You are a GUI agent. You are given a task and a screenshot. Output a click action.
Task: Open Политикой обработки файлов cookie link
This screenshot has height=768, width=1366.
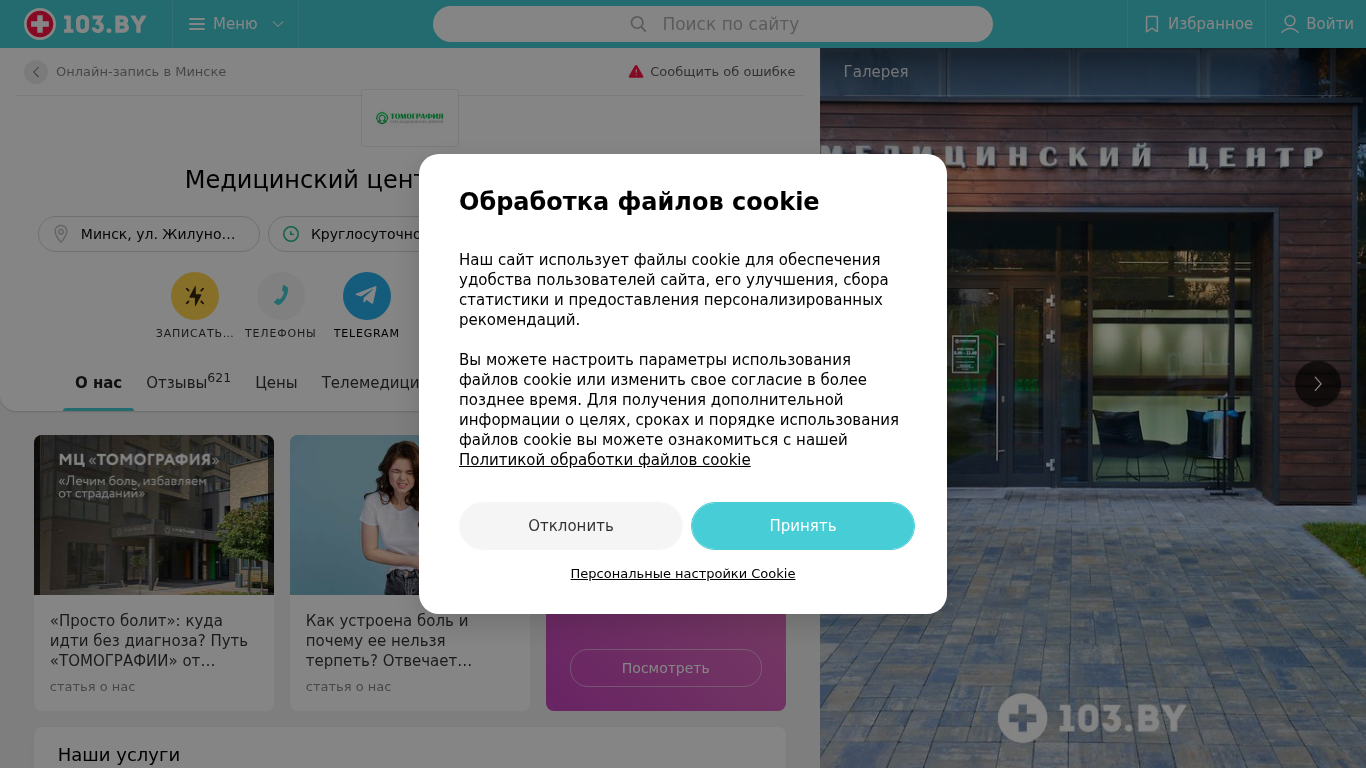click(605, 460)
